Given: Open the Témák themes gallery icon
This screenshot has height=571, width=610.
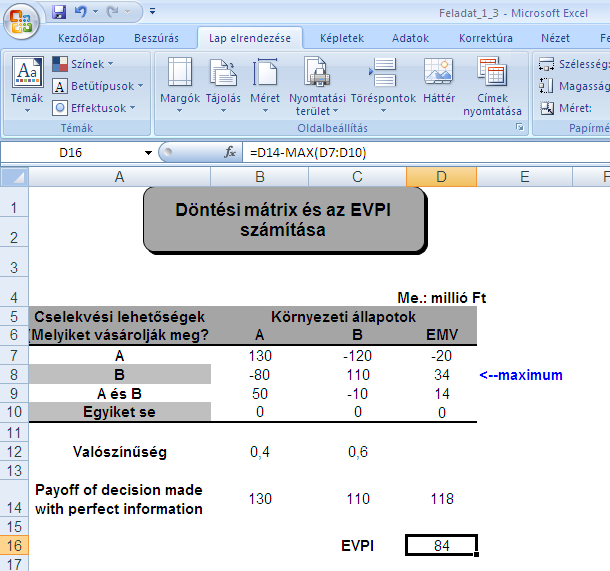Looking at the screenshot, I should [27, 72].
